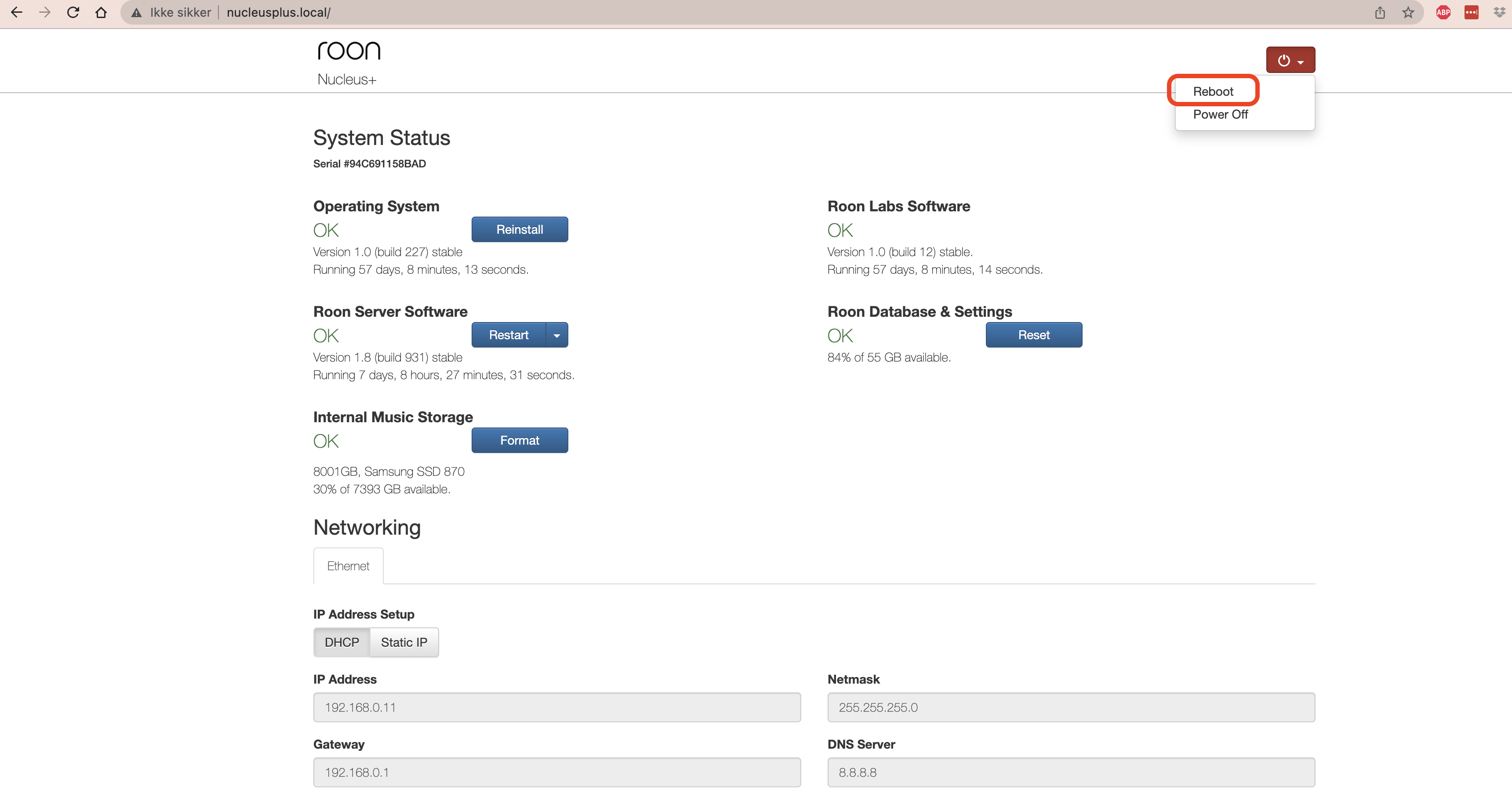Expand the Restart button dropdown arrow
The height and width of the screenshot is (804, 1512).
[x=557, y=335]
